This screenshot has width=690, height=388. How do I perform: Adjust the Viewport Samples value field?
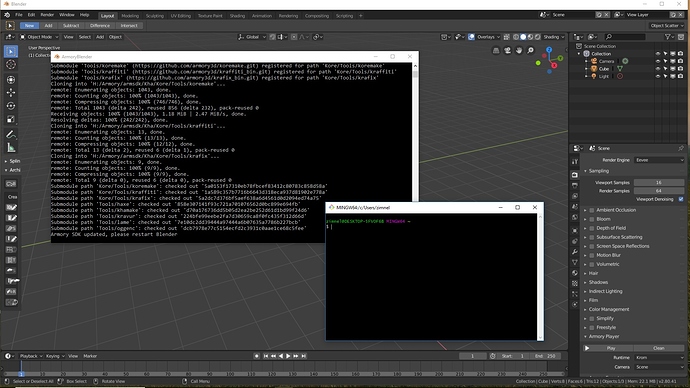coord(659,183)
